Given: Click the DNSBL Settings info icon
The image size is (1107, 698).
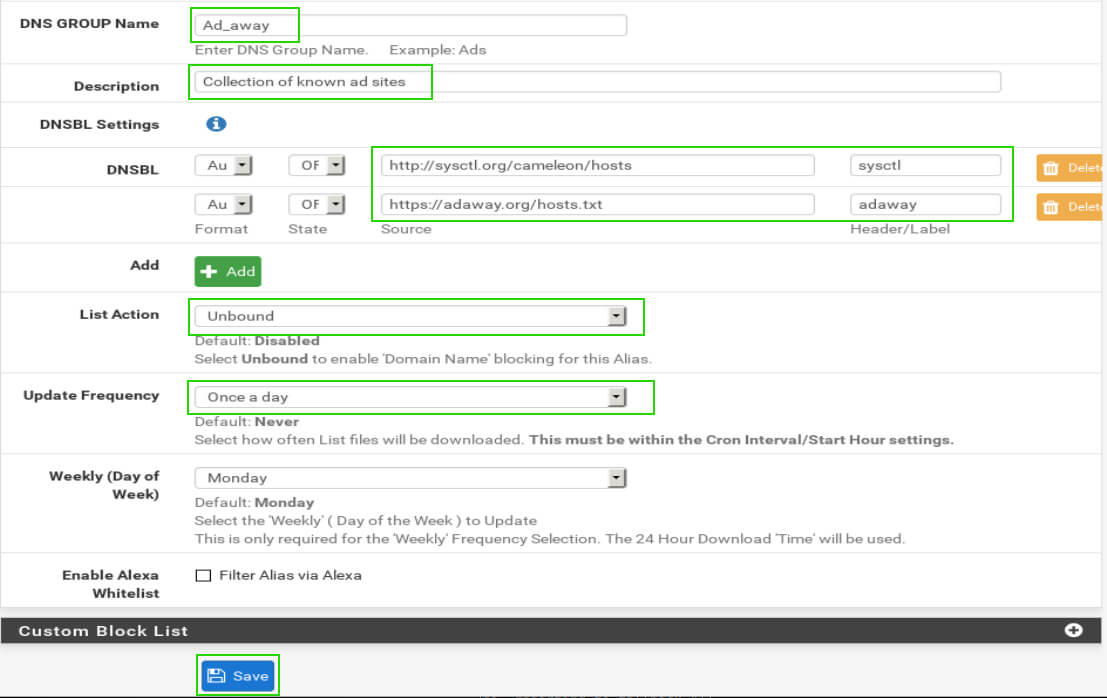Looking at the screenshot, I should coord(216,124).
